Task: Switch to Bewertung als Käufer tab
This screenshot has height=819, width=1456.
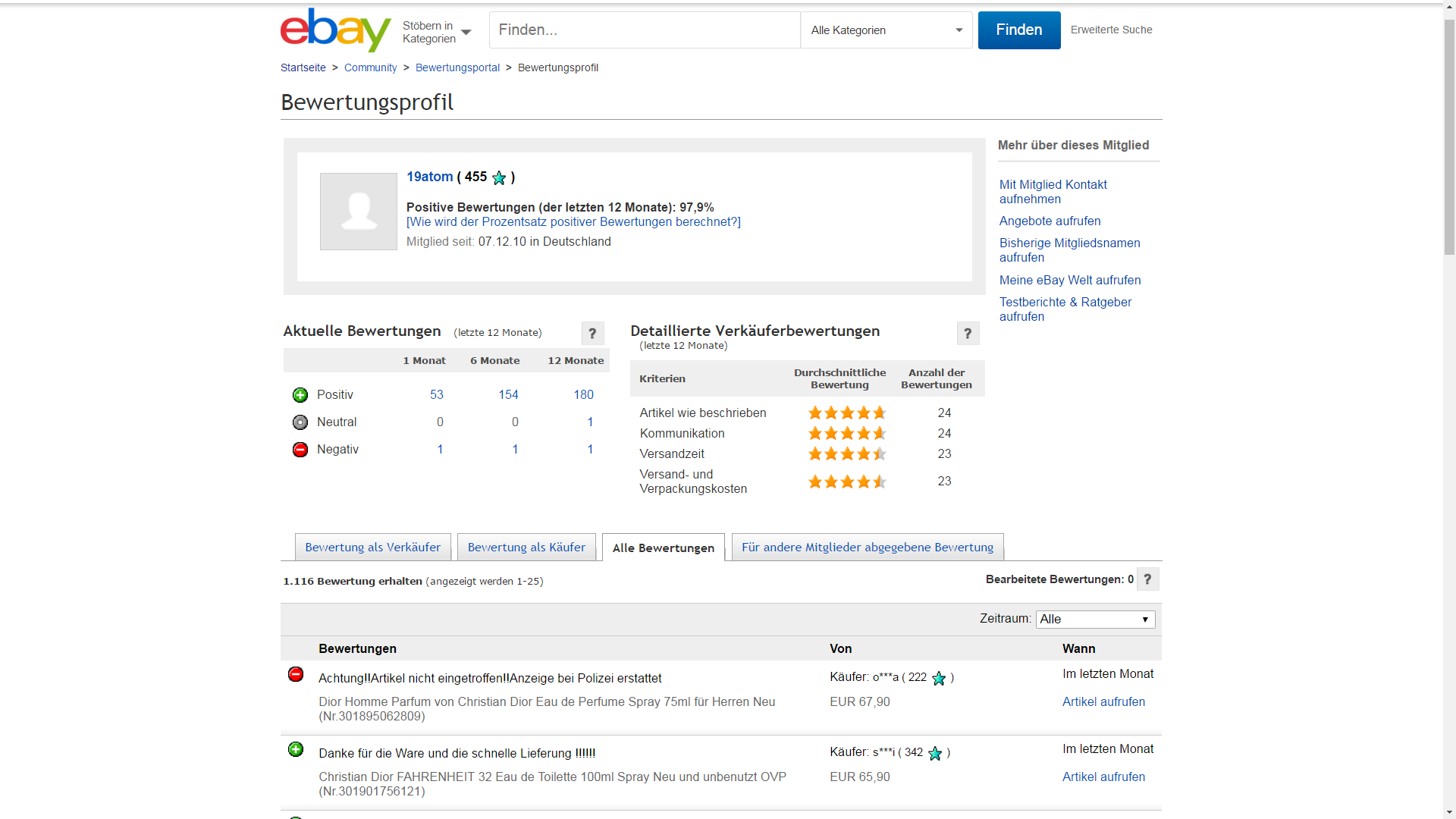Action: [526, 548]
